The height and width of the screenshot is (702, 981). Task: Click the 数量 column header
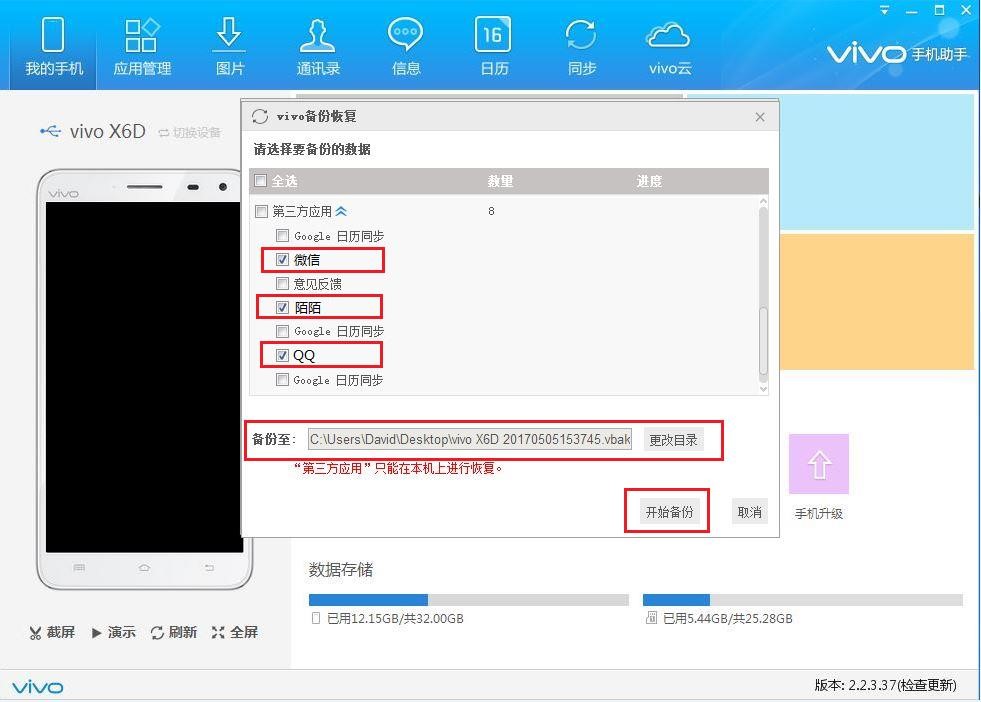[500, 181]
